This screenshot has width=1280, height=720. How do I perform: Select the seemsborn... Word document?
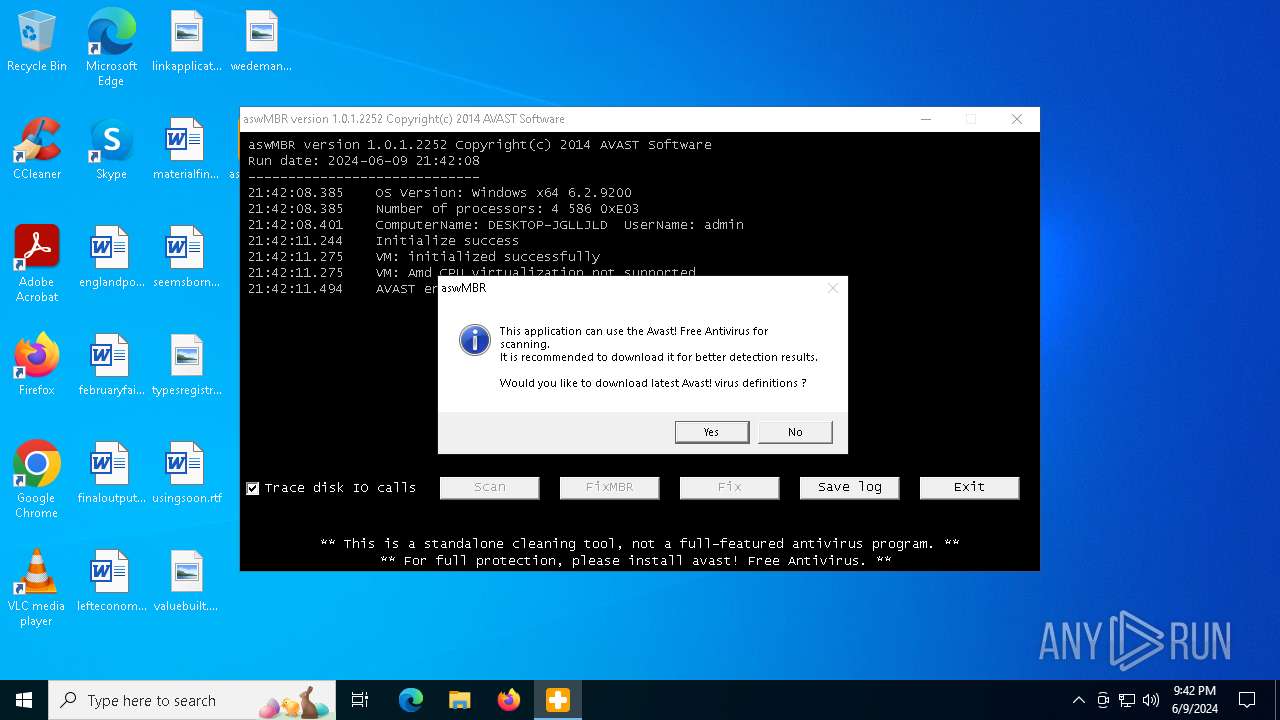(x=186, y=258)
